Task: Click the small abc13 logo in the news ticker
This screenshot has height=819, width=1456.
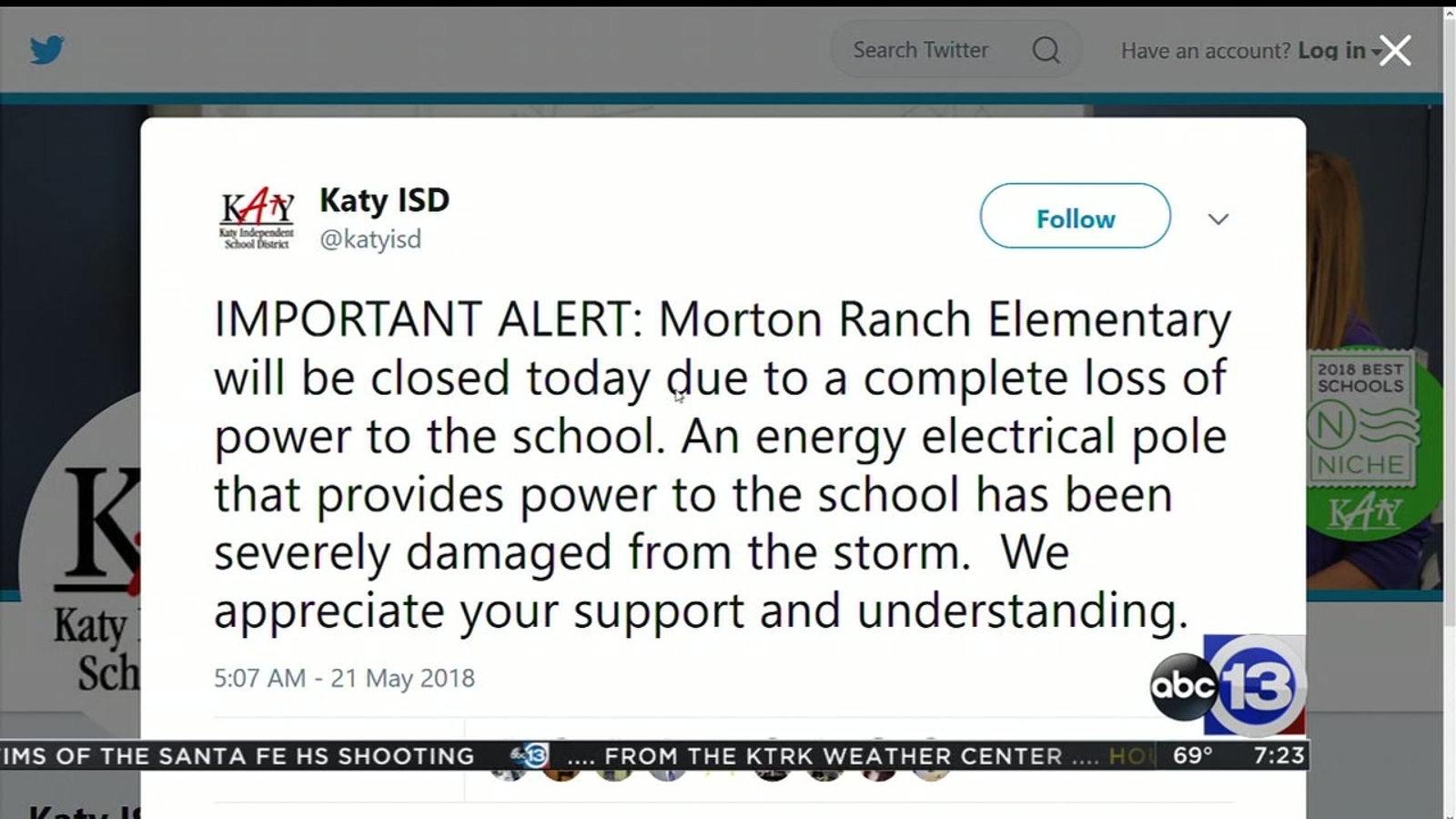Action: click(x=515, y=756)
